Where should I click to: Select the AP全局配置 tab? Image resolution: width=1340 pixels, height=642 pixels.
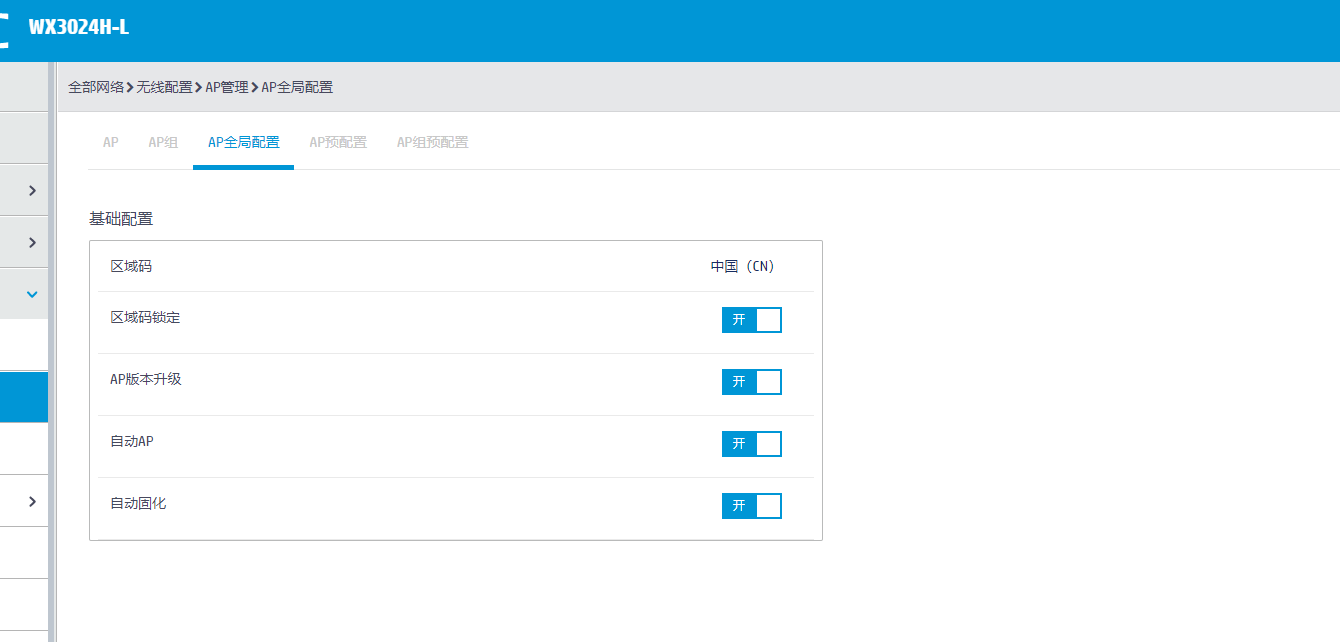pos(243,142)
